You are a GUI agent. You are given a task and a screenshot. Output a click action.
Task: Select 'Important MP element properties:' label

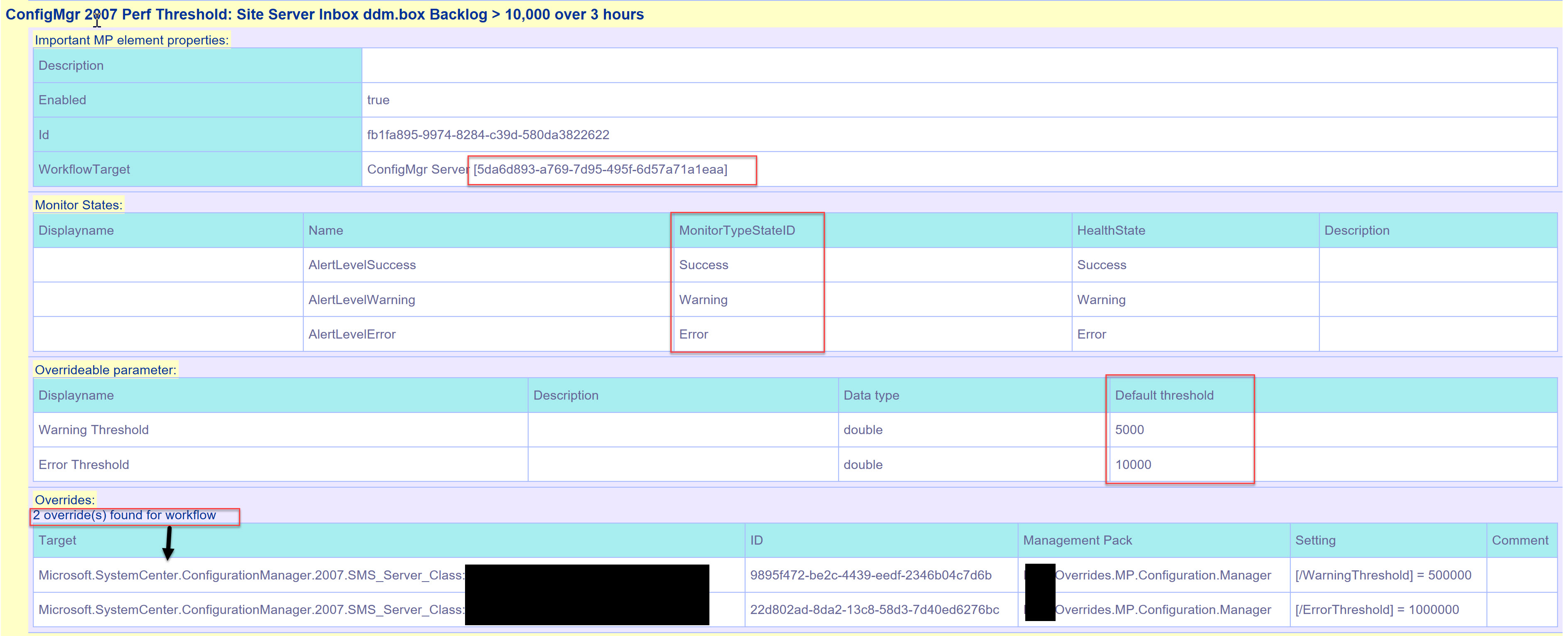tap(131, 40)
